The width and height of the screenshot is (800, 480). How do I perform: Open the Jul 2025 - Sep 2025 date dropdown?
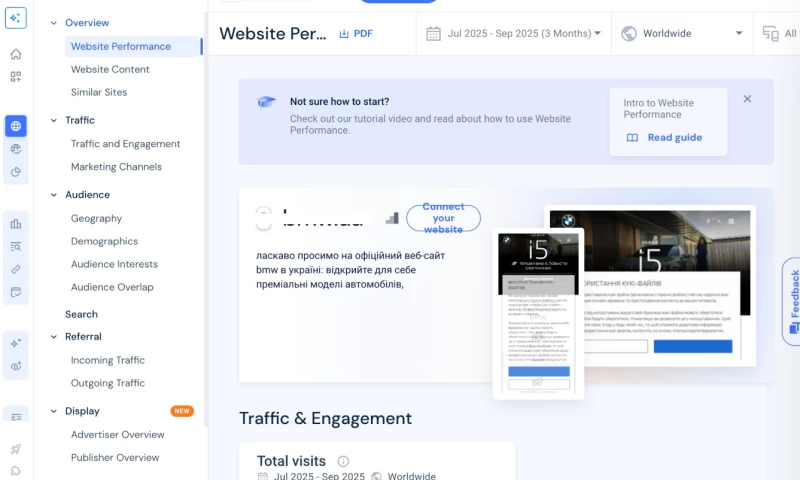pyautogui.click(x=514, y=34)
